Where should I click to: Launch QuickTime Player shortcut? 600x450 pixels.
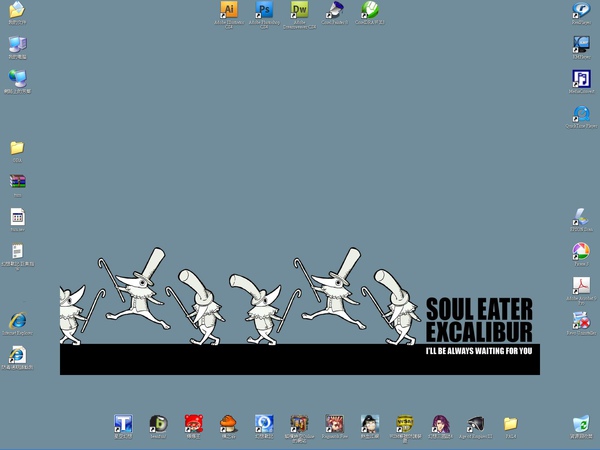pos(581,114)
